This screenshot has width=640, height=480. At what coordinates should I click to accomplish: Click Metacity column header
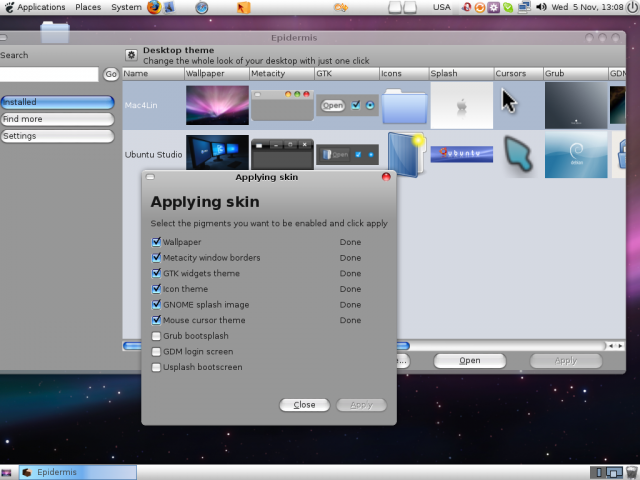coord(282,73)
